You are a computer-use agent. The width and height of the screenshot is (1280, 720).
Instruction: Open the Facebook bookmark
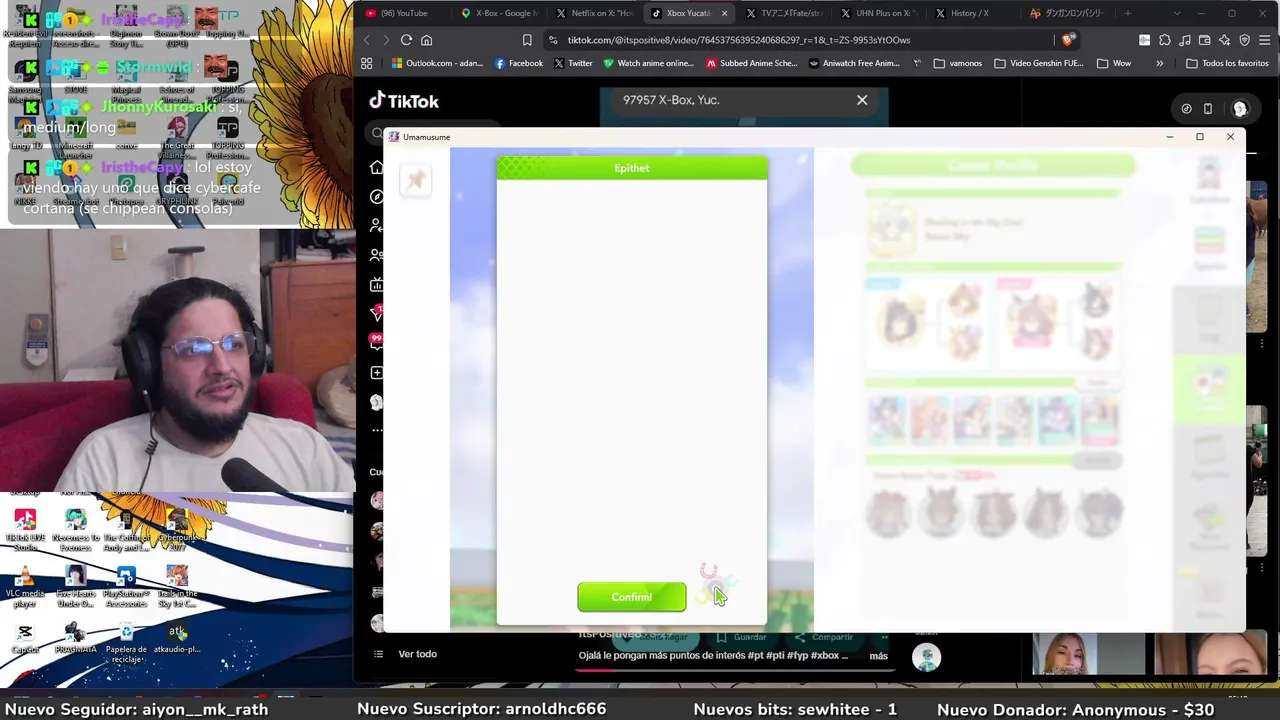519,63
